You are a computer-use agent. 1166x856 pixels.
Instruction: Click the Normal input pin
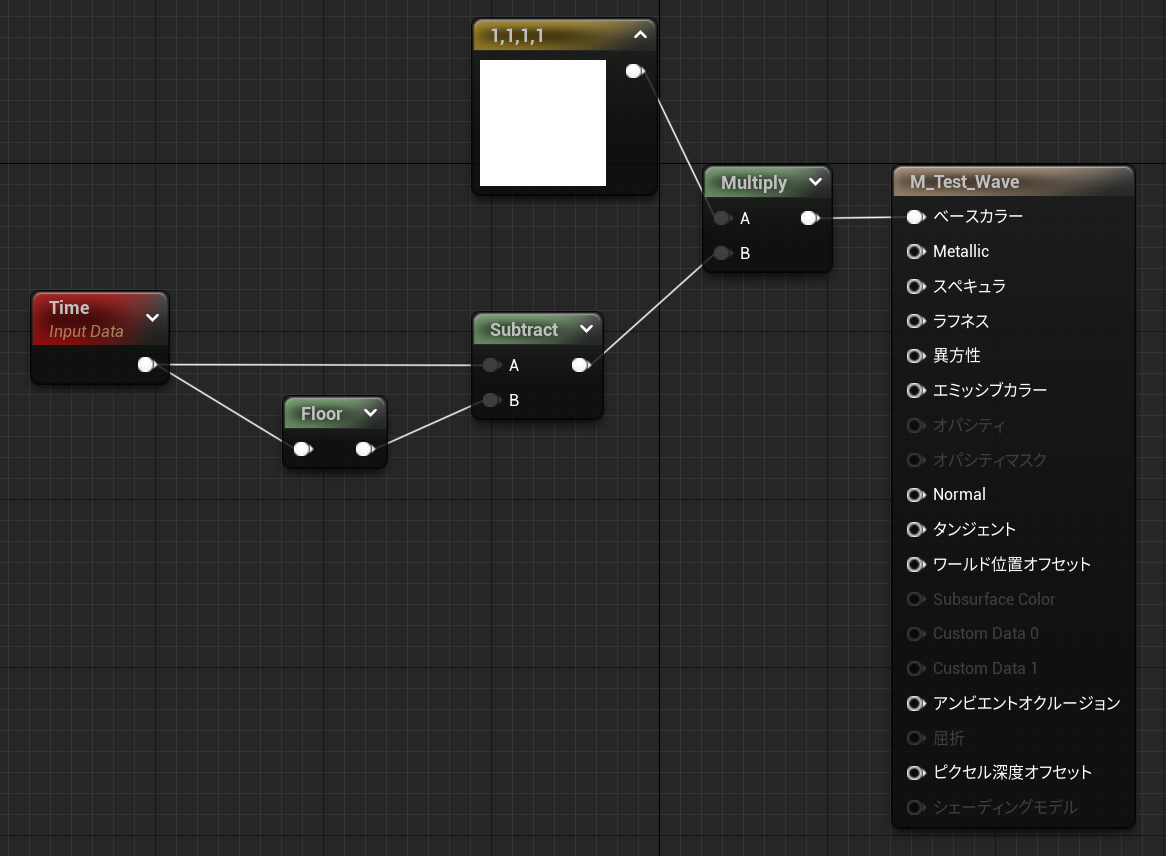coord(916,495)
